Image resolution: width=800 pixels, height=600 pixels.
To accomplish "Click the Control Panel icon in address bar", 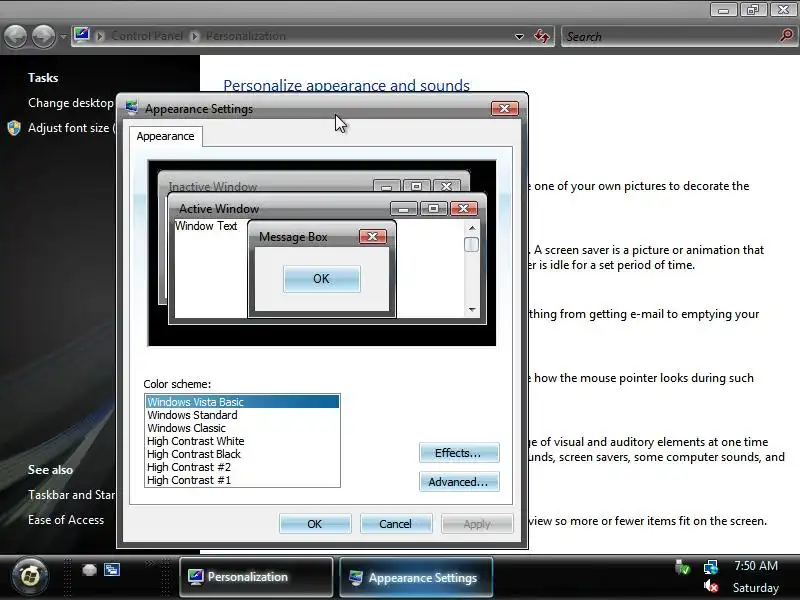I will (82, 35).
